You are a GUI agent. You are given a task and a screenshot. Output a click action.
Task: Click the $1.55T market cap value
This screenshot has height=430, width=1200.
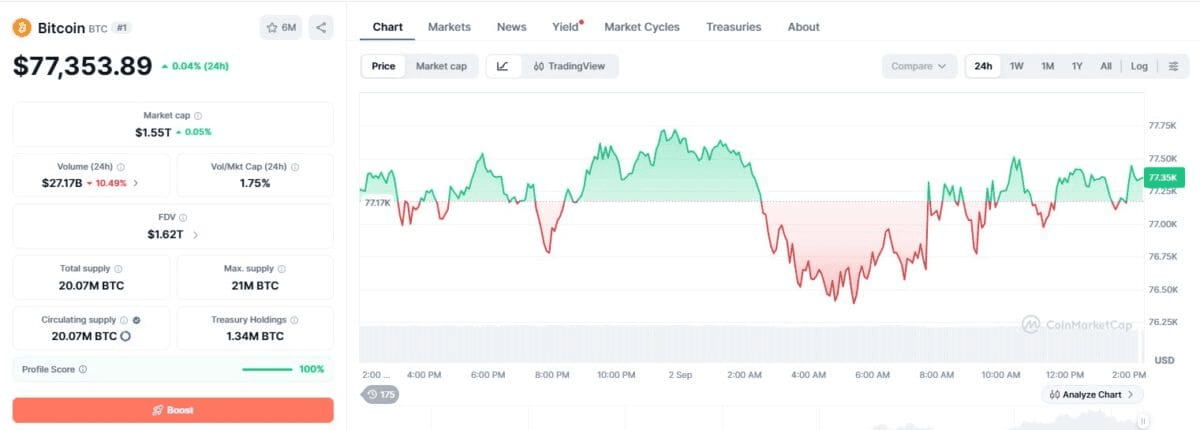(153, 132)
